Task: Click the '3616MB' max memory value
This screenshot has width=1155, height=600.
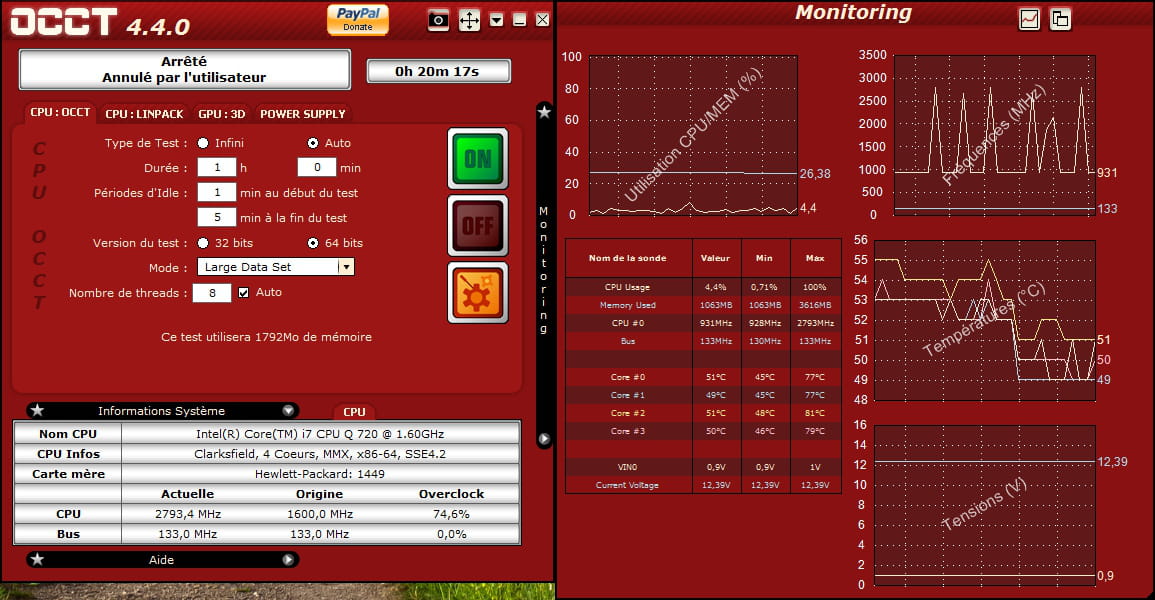Action: point(815,305)
